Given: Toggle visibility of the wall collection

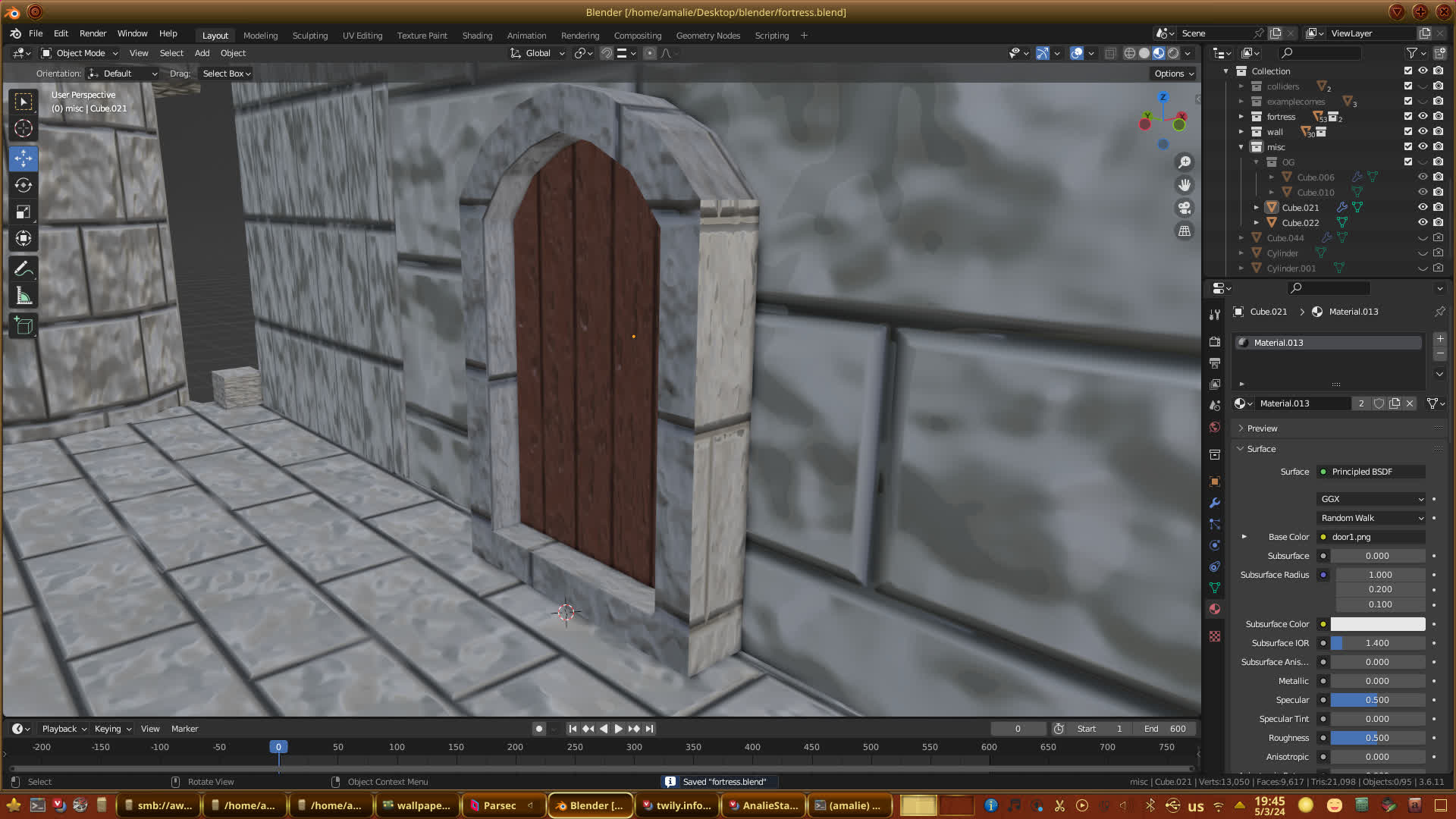Looking at the screenshot, I should click(1423, 131).
